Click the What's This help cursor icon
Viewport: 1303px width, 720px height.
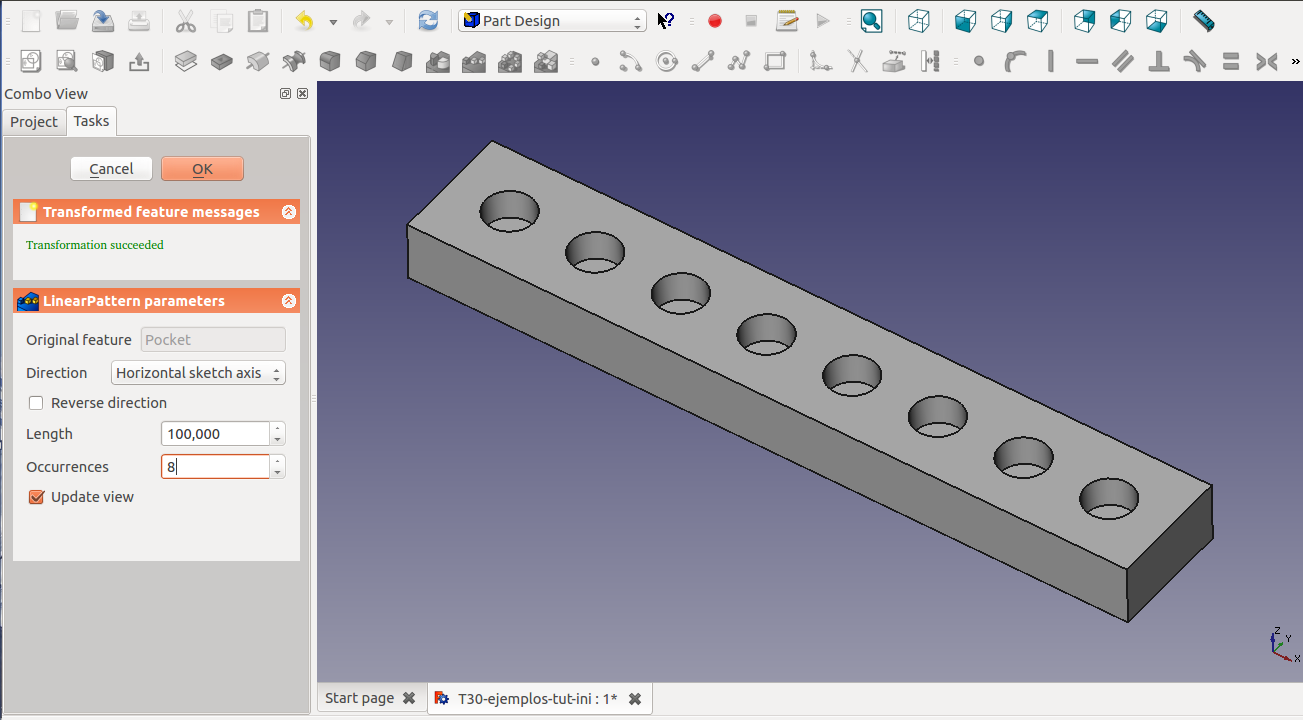[666, 20]
